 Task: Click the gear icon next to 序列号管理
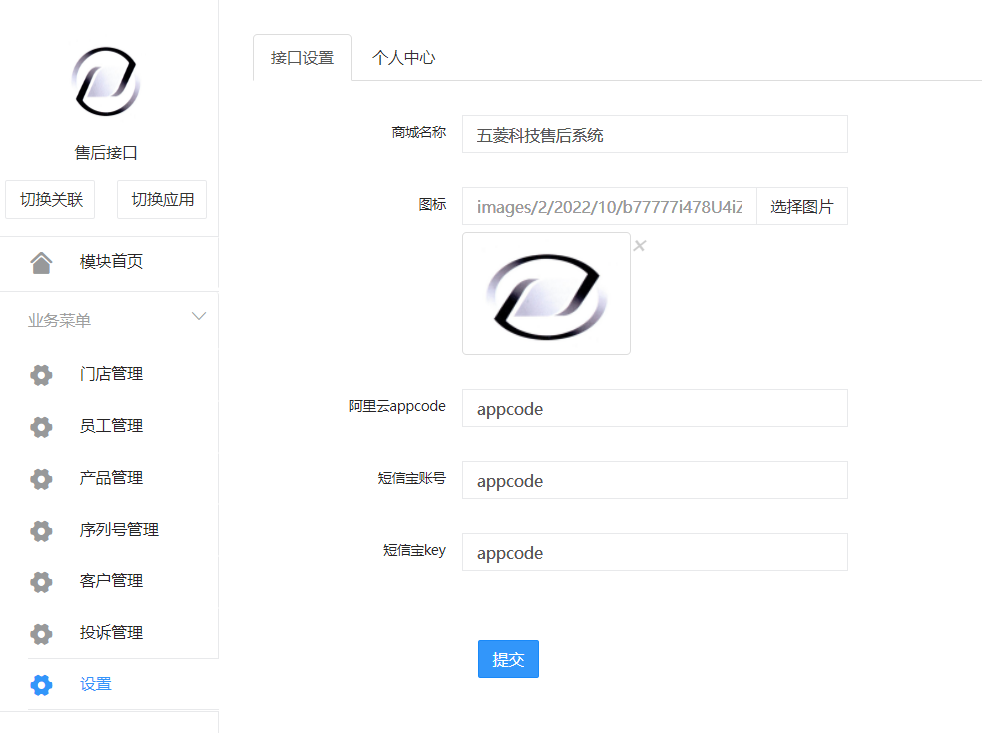pos(41,531)
